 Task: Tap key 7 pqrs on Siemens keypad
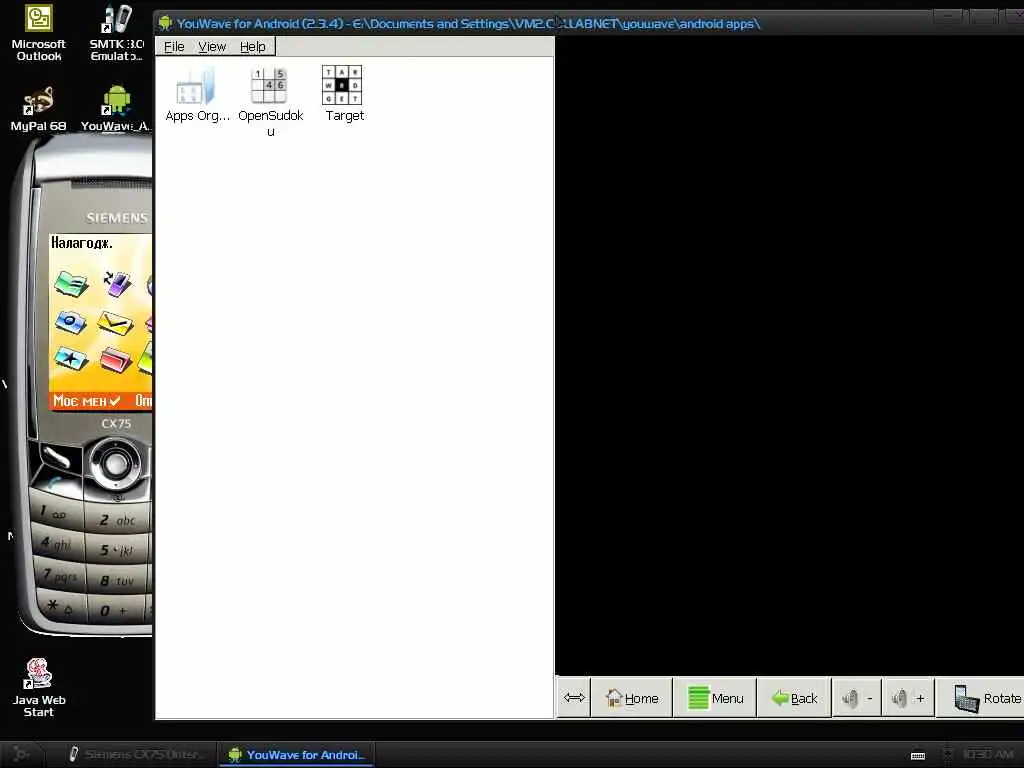[59, 576]
